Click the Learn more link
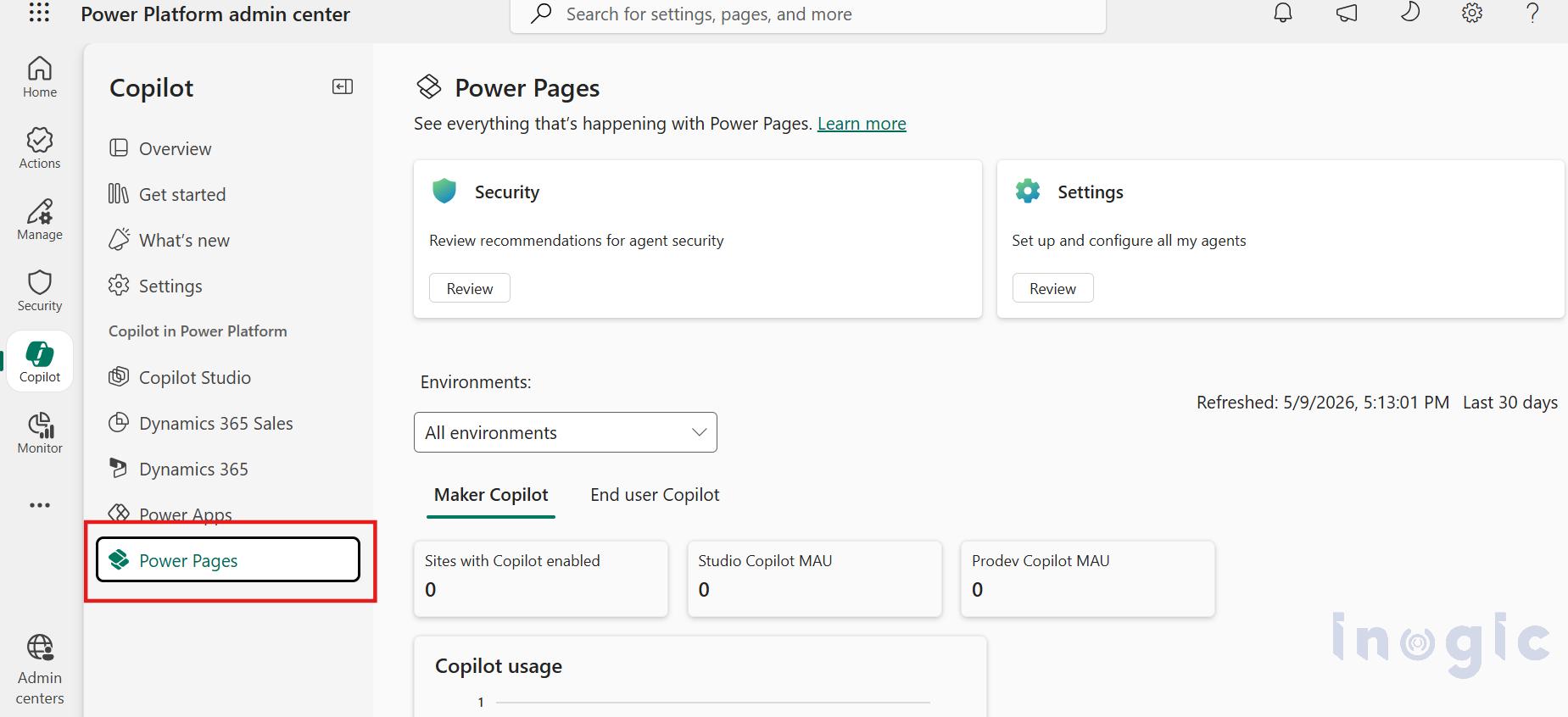1568x717 pixels. point(862,124)
